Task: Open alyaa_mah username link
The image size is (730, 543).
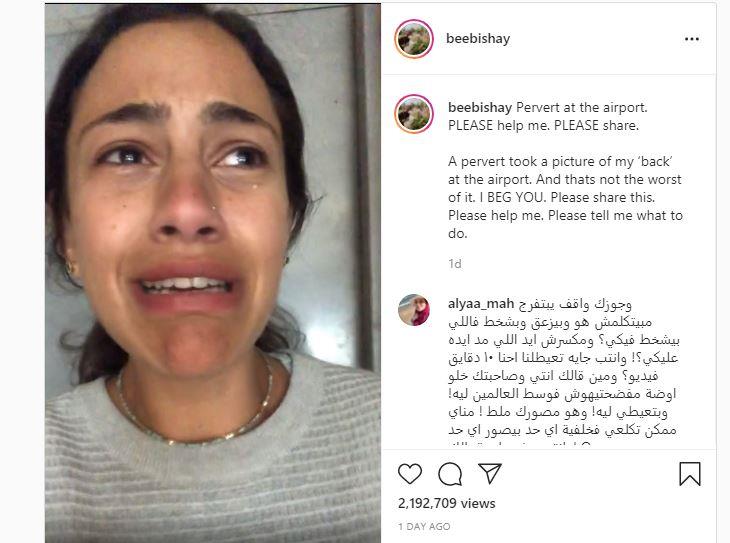Action: [480, 304]
